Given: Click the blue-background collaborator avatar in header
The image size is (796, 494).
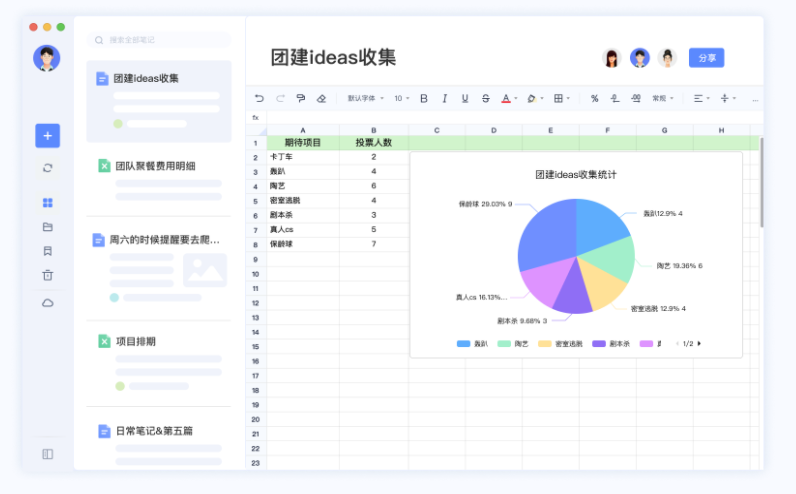Looking at the screenshot, I should coord(640,58).
